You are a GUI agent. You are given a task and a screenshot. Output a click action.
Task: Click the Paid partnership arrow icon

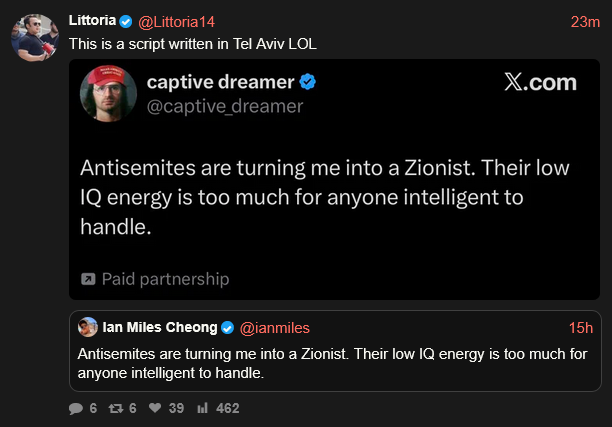click(88, 279)
